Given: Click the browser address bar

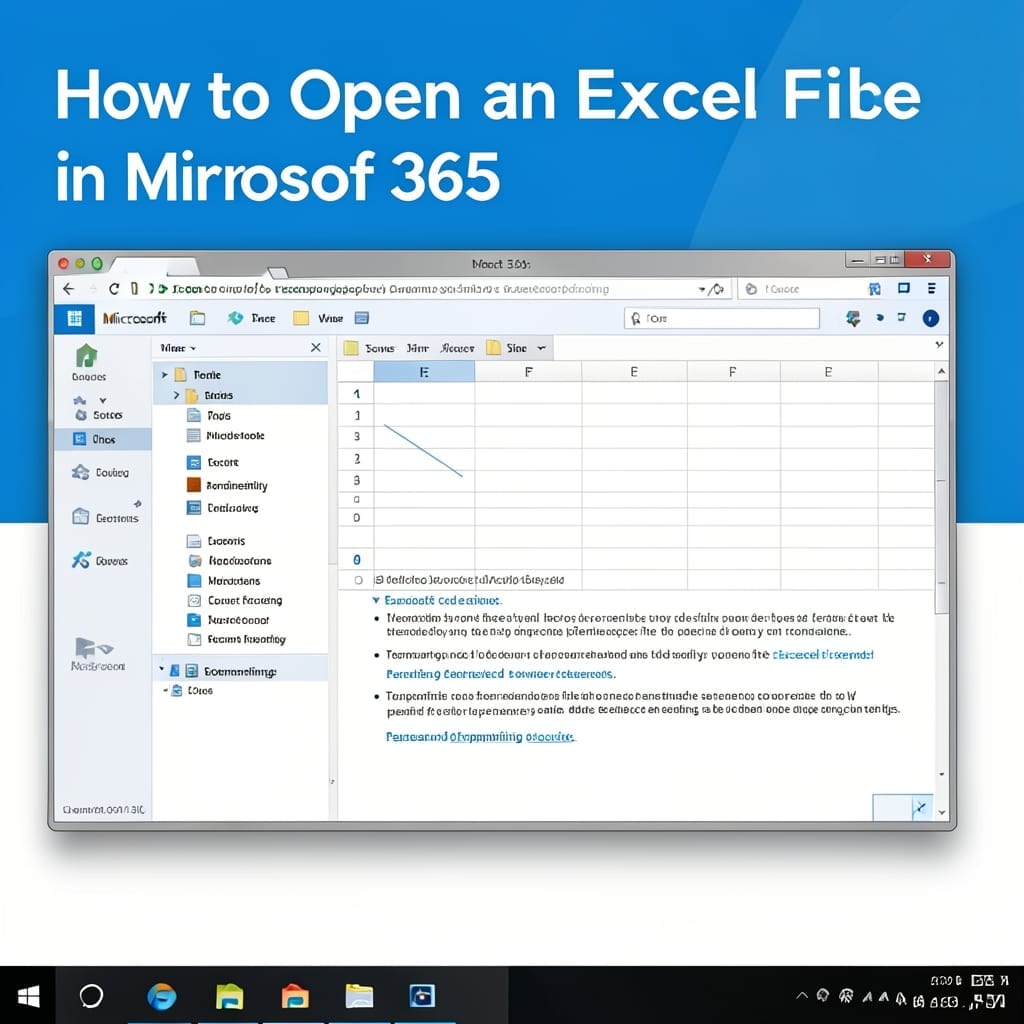Looking at the screenshot, I should (x=418, y=289).
